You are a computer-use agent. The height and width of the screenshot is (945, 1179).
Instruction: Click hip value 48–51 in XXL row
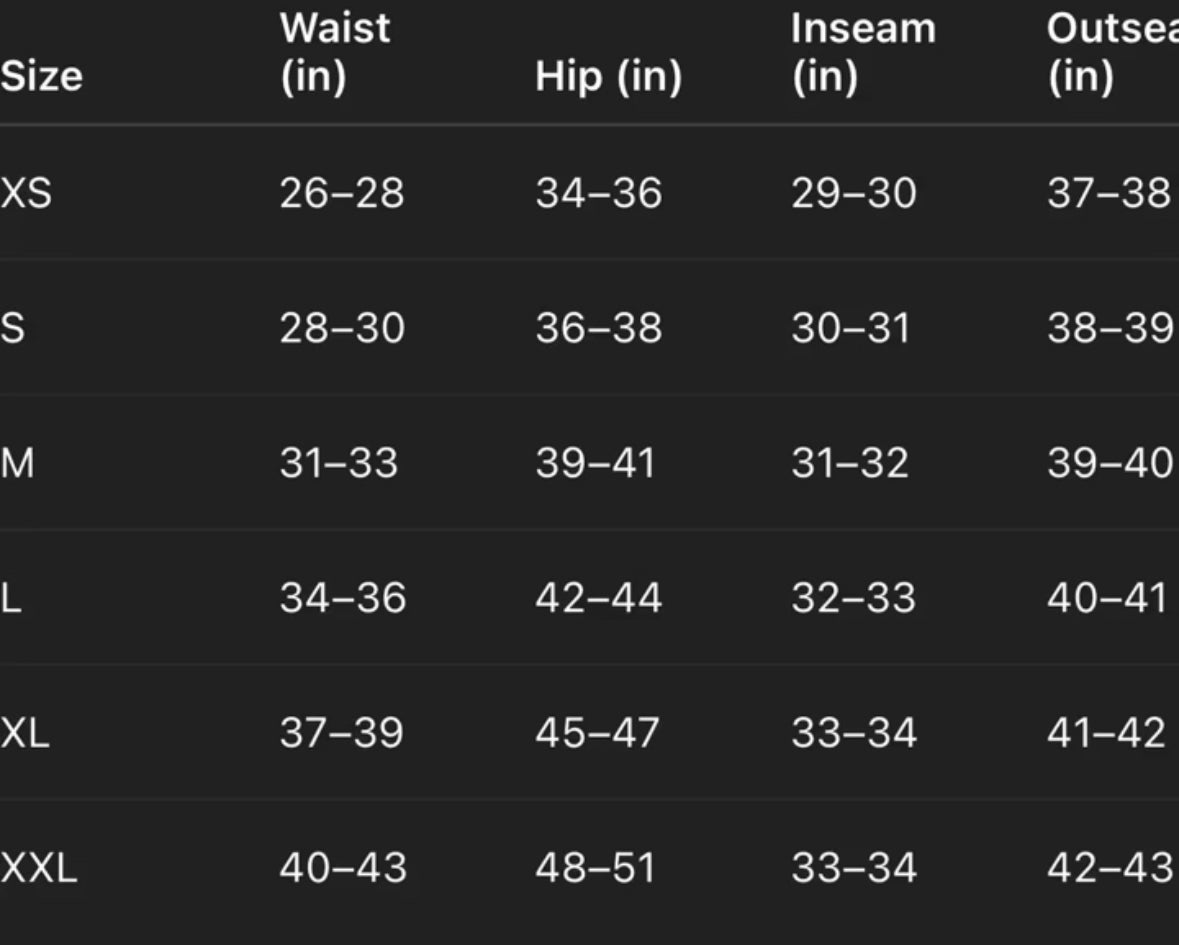[595, 868]
